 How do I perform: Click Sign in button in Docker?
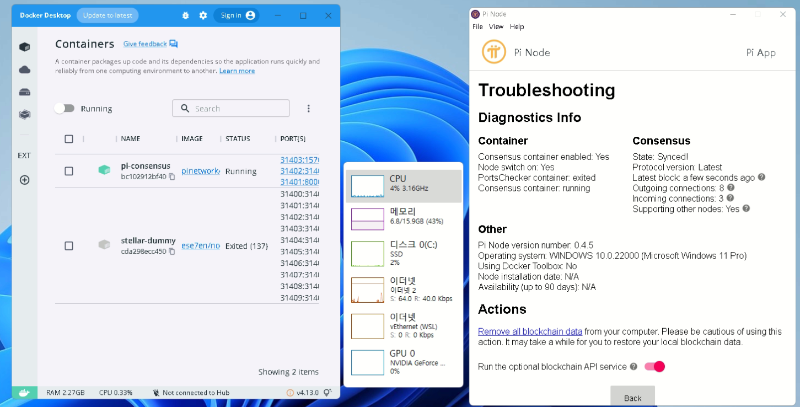coord(236,15)
